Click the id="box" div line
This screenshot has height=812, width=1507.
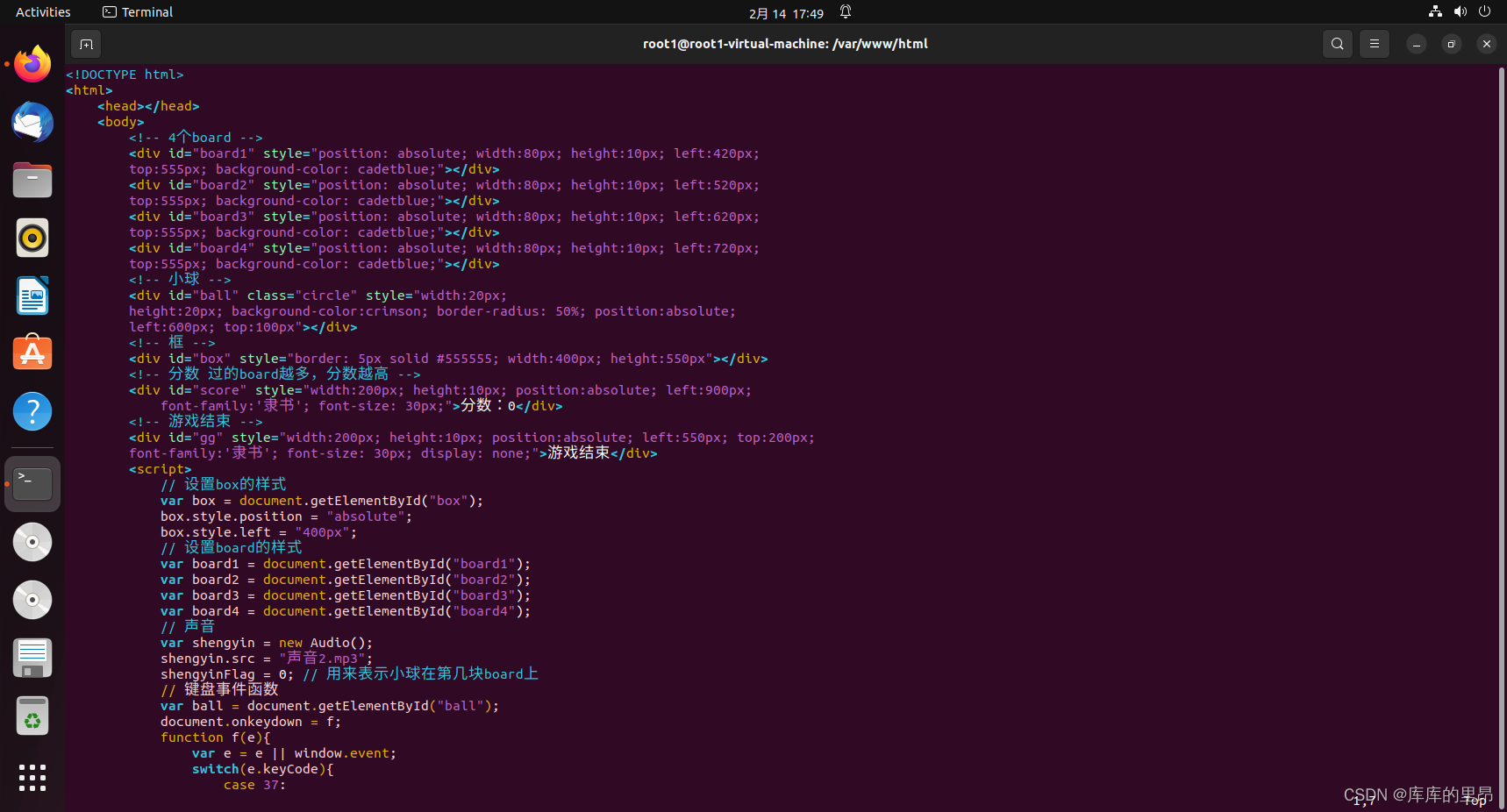click(448, 359)
